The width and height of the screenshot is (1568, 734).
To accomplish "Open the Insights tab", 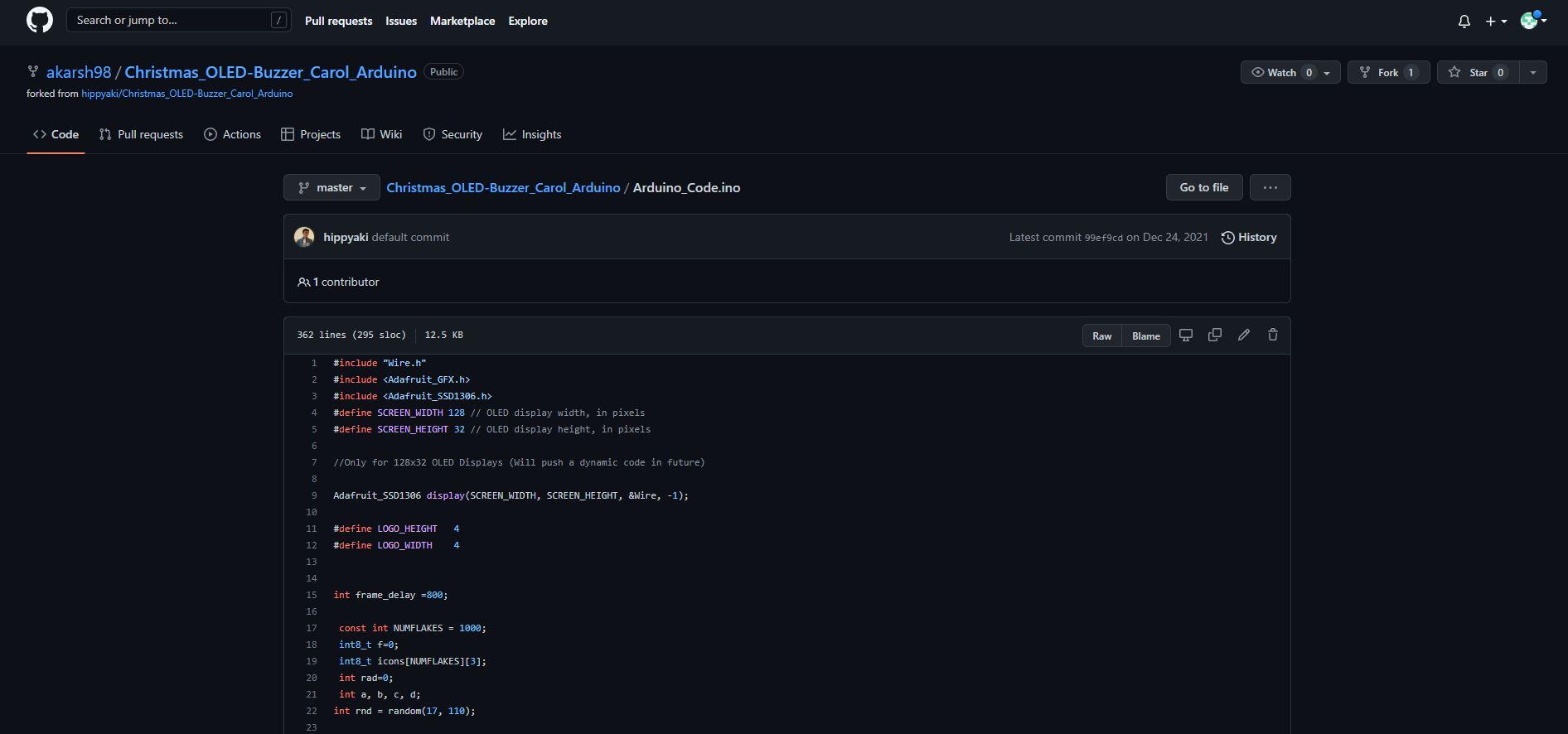I will pos(532,134).
